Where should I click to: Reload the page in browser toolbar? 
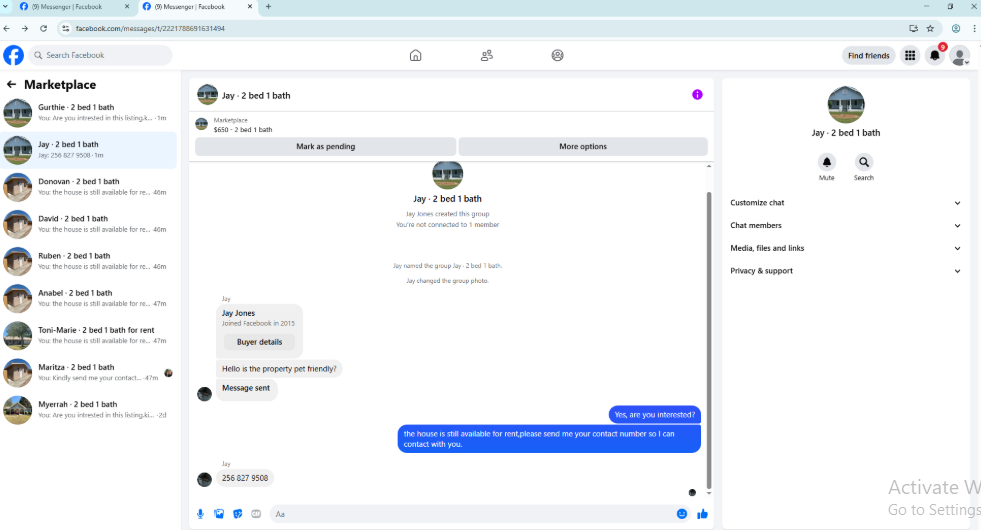pos(43,28)
